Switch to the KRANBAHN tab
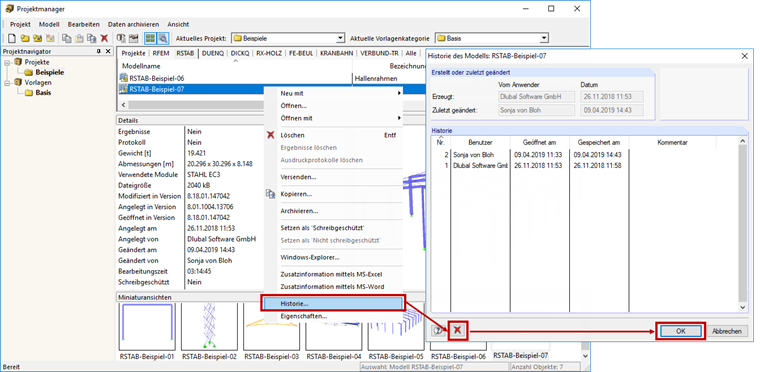760x372 pixels. point(337,53)
